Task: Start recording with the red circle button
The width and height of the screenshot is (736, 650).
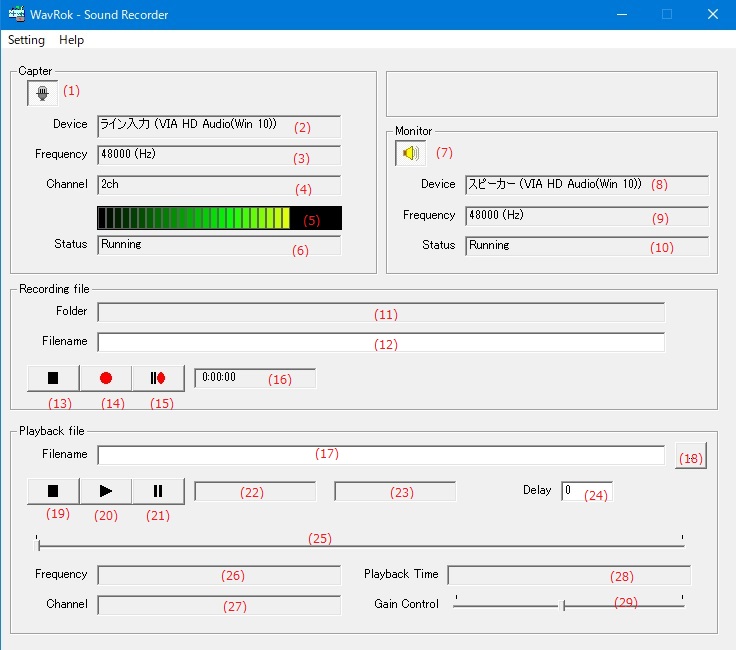Action: pos(106,378)
